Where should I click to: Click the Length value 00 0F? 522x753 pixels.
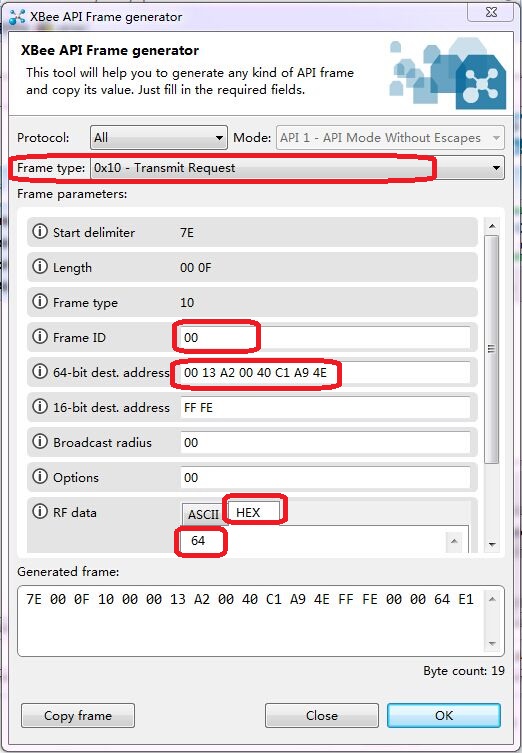tap(195, 268)
